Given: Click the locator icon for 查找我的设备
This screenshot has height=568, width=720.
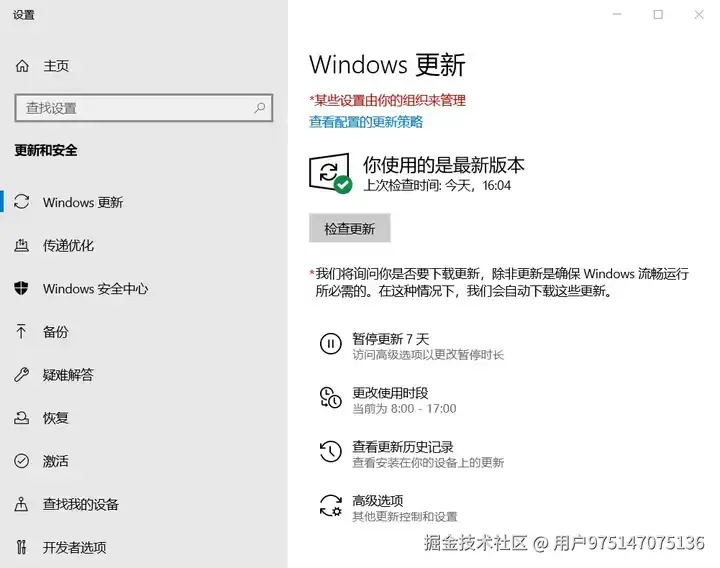Looking at the screenshot, I should [x=21, y=504].
